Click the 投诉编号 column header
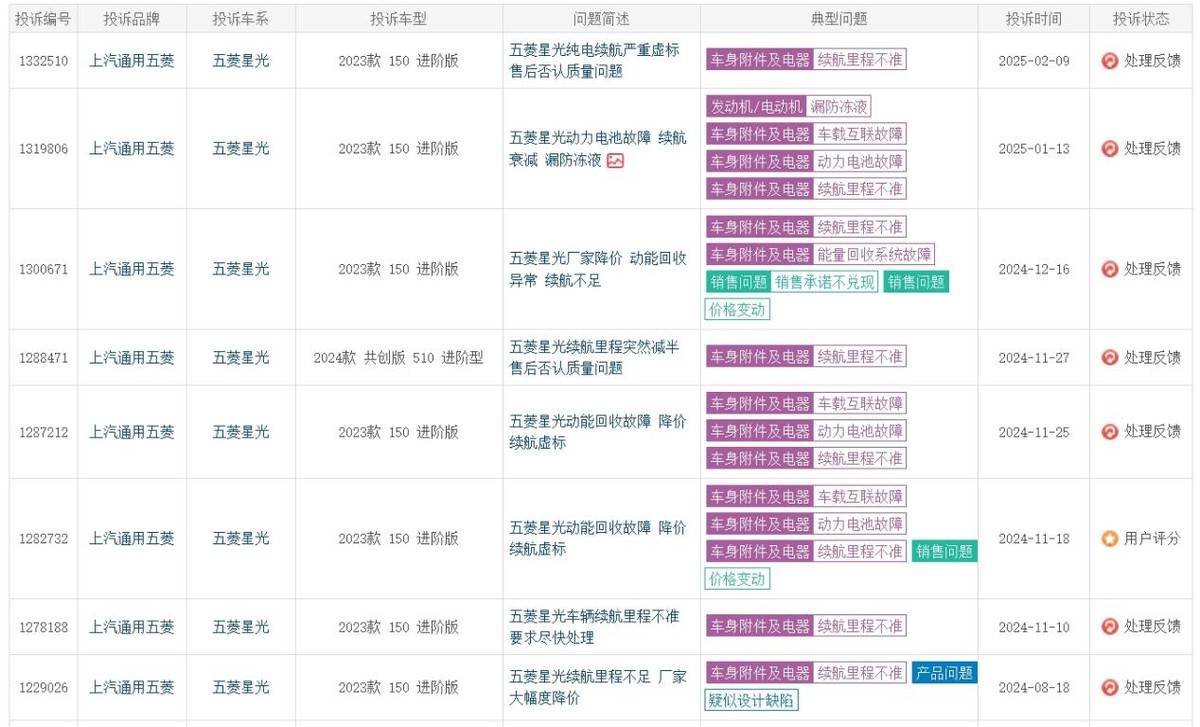1200x727 pixels. (x=43, y=19)
